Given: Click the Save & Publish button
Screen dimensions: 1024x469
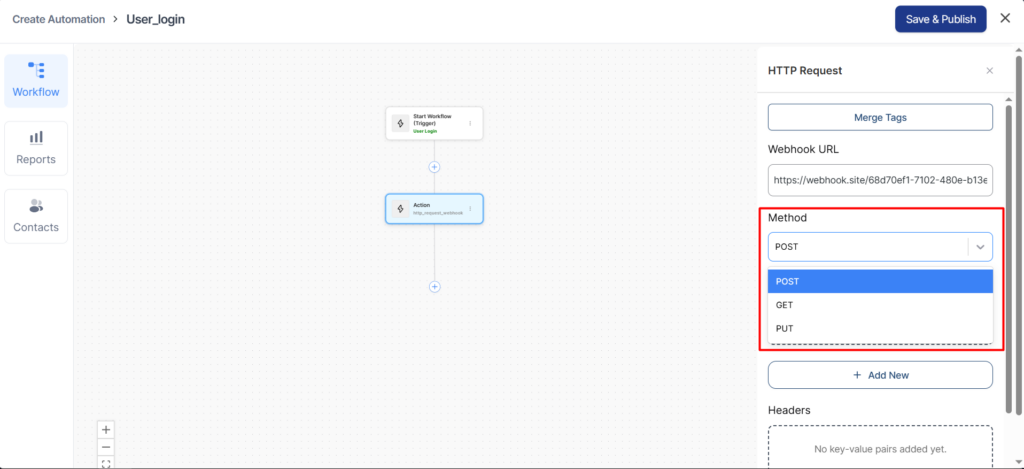Looking at the screenshot, I should coord(940,19).
